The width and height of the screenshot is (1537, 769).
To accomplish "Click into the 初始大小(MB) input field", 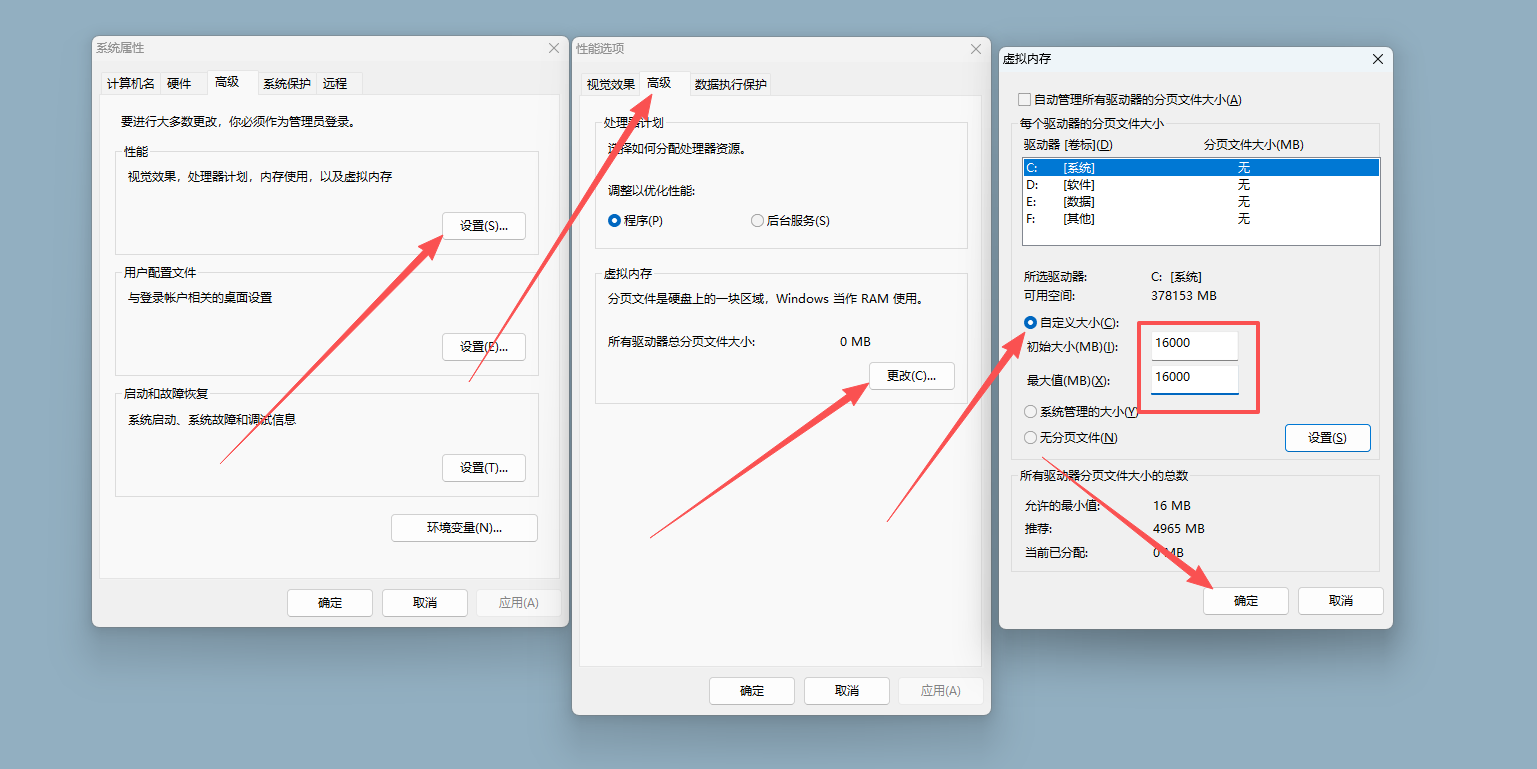I will [1194, 345].
